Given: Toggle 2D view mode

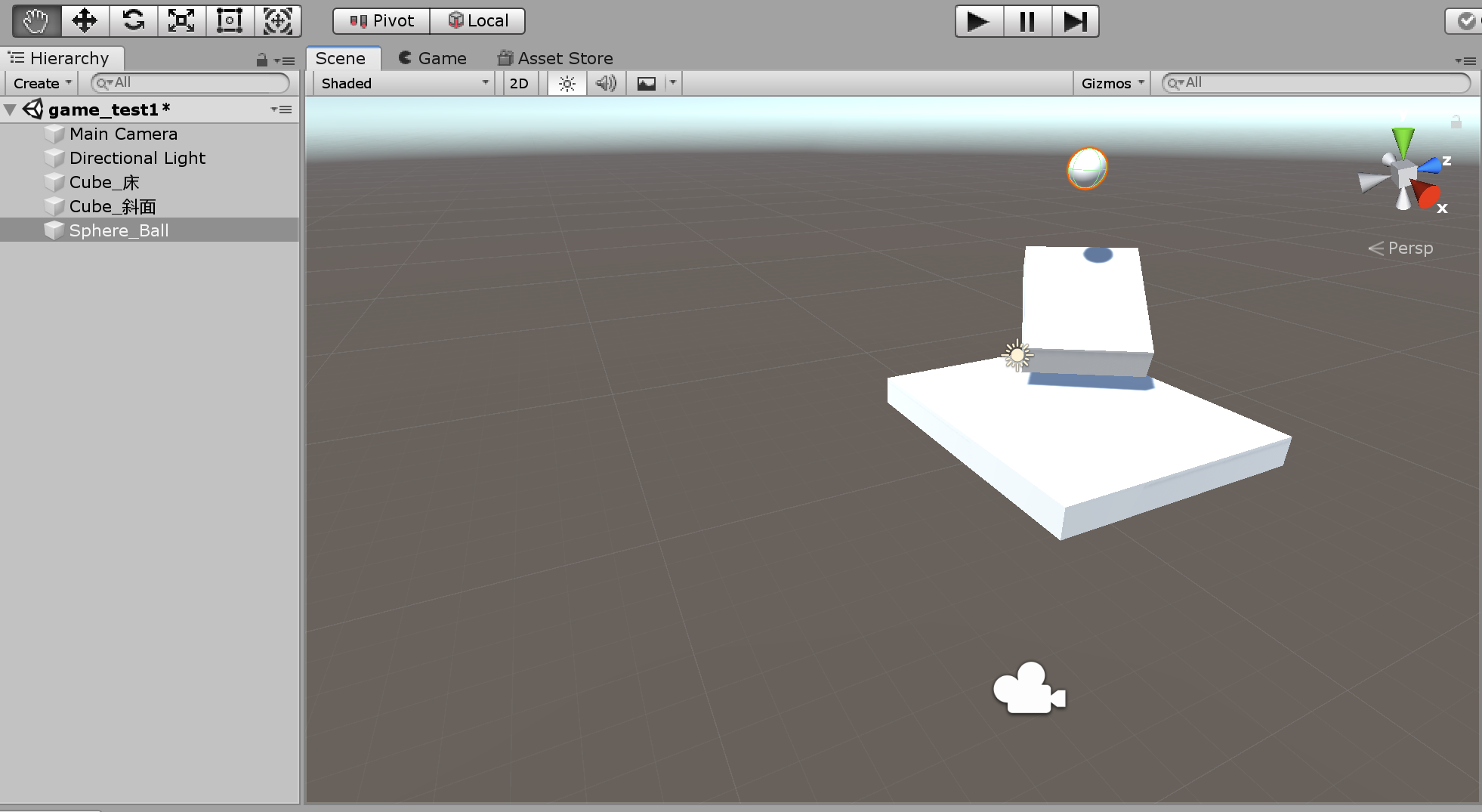Looking at the screenshot, I should 519,83.
